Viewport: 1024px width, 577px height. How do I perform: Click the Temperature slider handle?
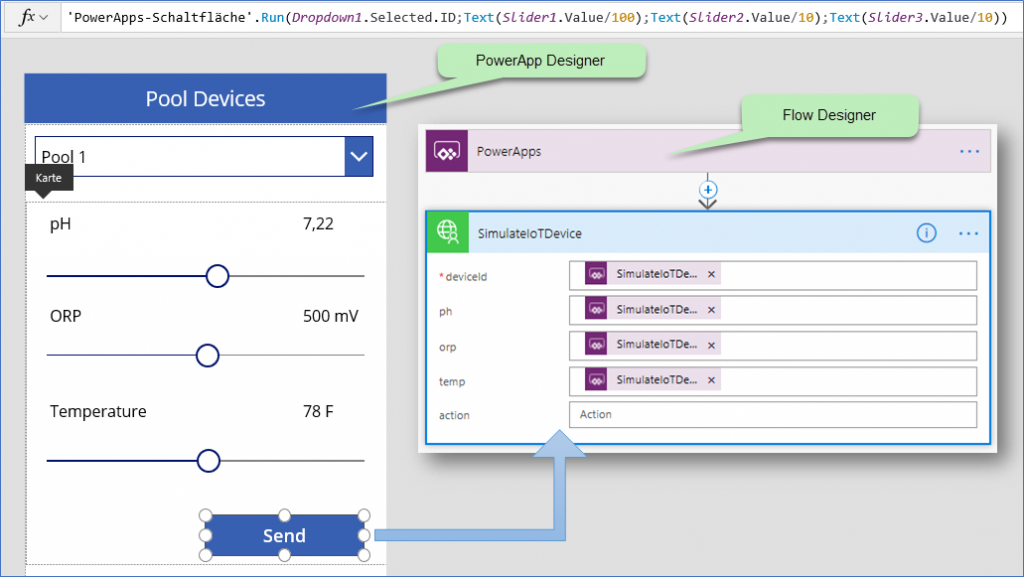208,461
